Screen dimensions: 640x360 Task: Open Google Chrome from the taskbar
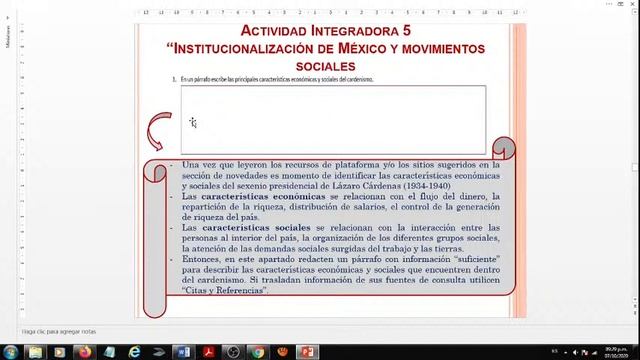click(x=258, y=352)
